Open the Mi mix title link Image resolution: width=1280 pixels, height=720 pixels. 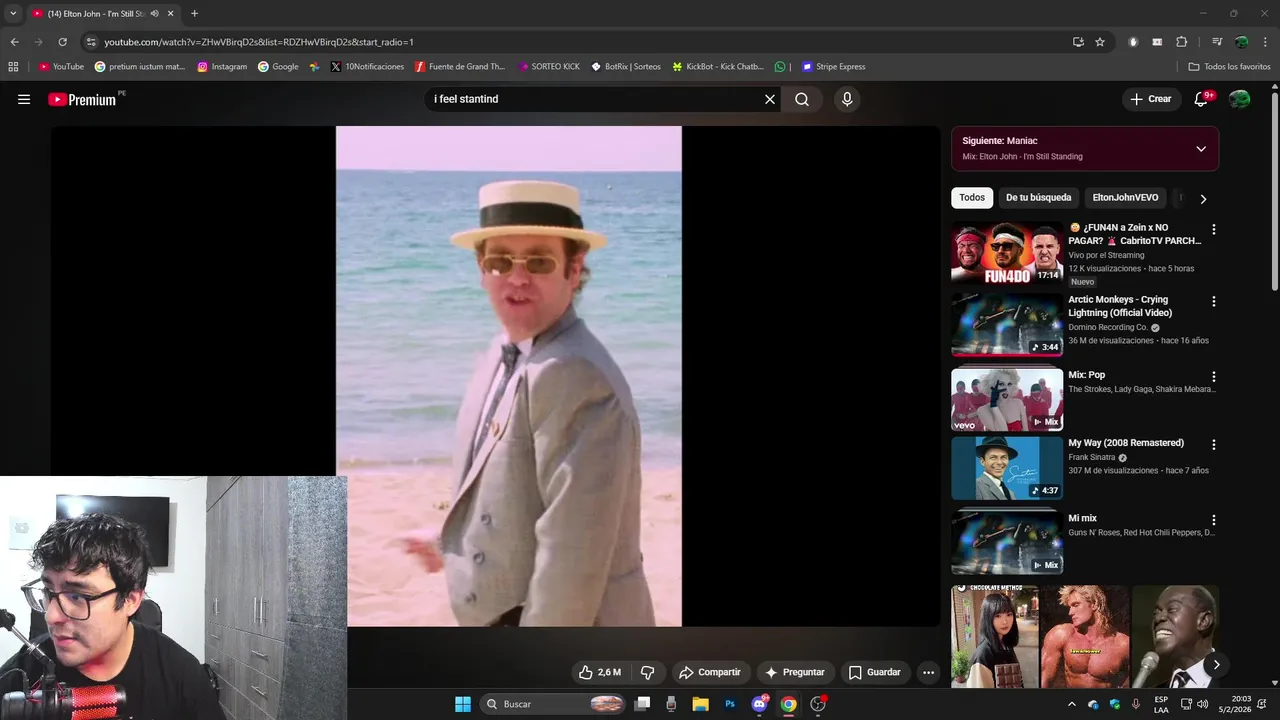[x=1082, y=518]
